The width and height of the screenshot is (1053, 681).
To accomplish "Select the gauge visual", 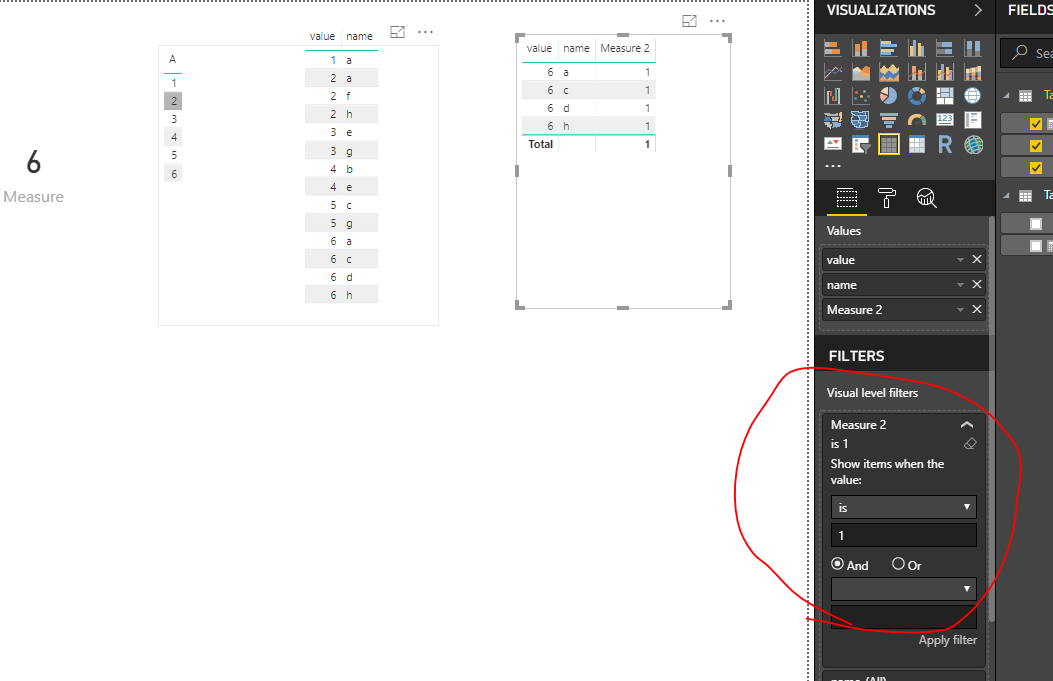I will pos(917,120).
